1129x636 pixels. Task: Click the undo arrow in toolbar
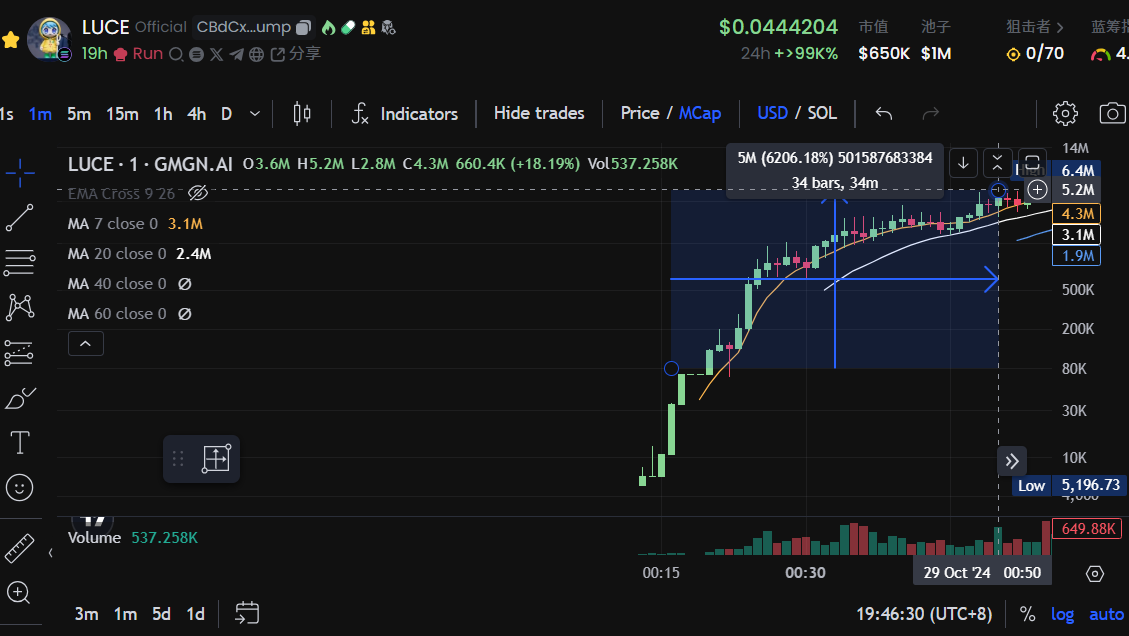[x=883, y=113]
